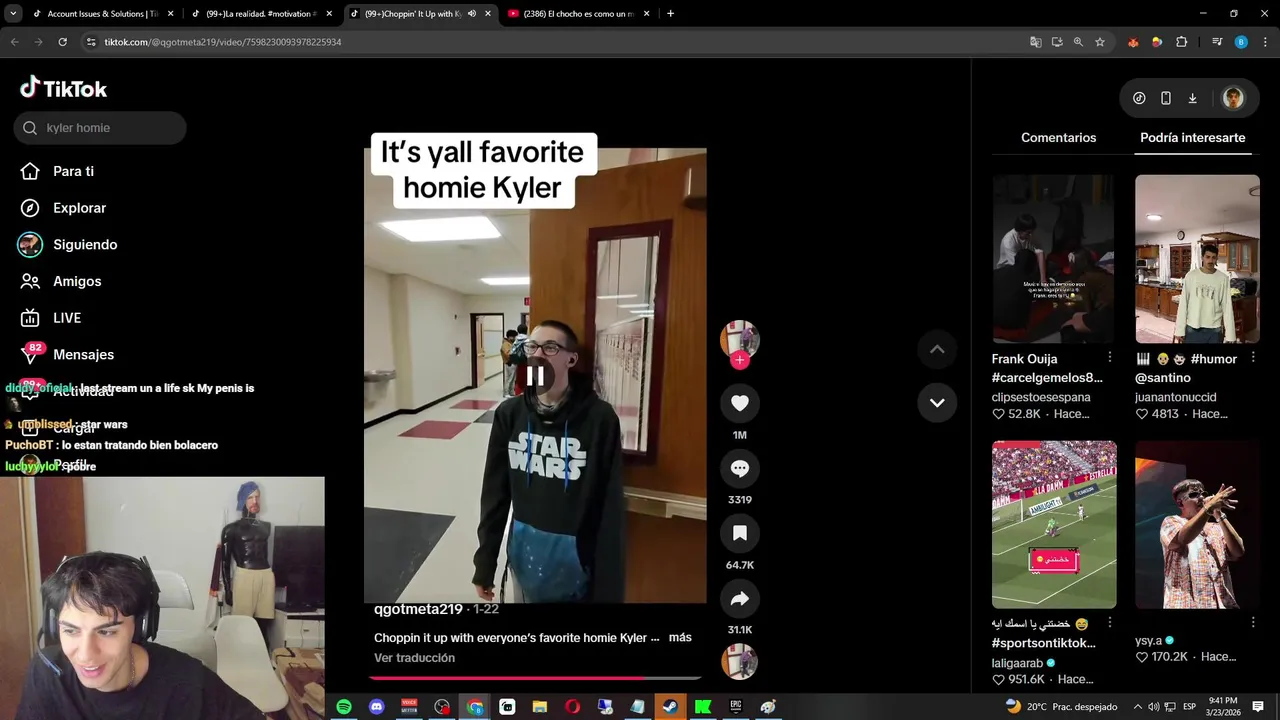The height and width of the screenshot is (720, 1280).
Task: Open the kitchen #humor video thumbnail
Action: [x=1197, y=259]
